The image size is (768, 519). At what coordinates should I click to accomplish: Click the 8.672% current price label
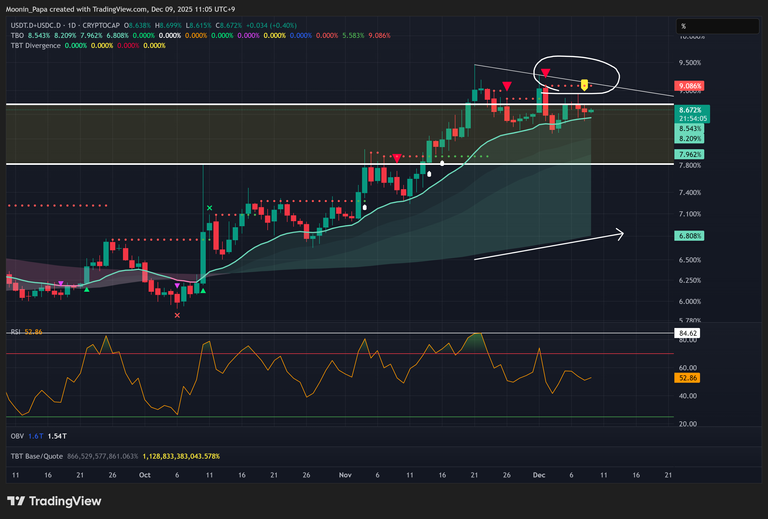[x=689, y=108]
